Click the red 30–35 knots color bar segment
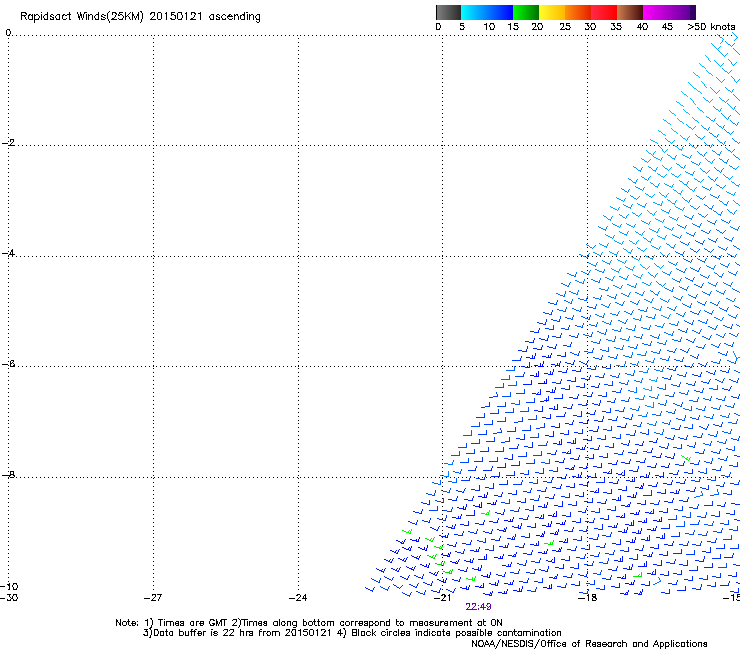740x650 pixels. pyautogui.click(x=604, y=12)
